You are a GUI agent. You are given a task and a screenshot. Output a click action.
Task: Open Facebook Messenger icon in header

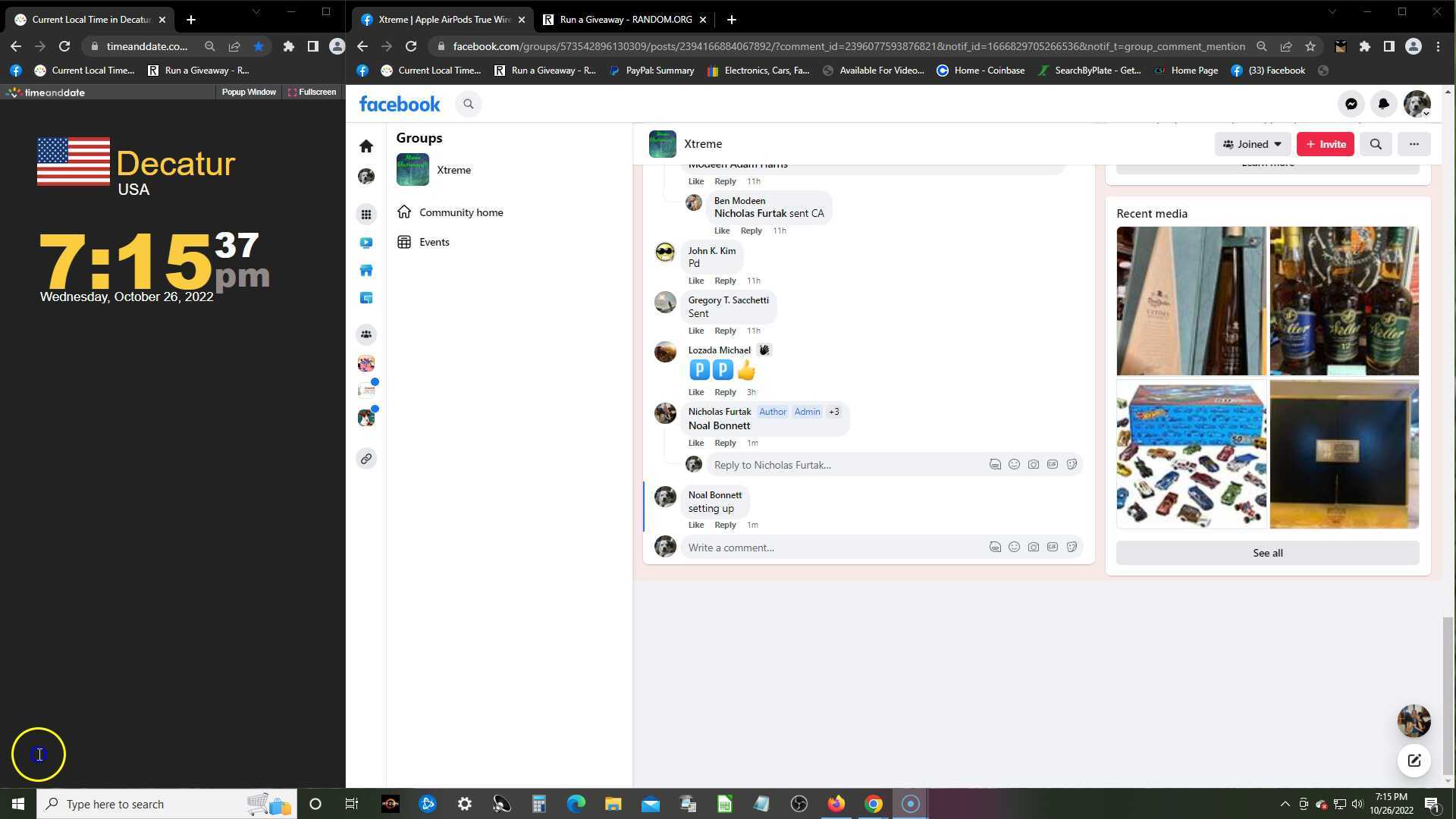click(1351, 105)
